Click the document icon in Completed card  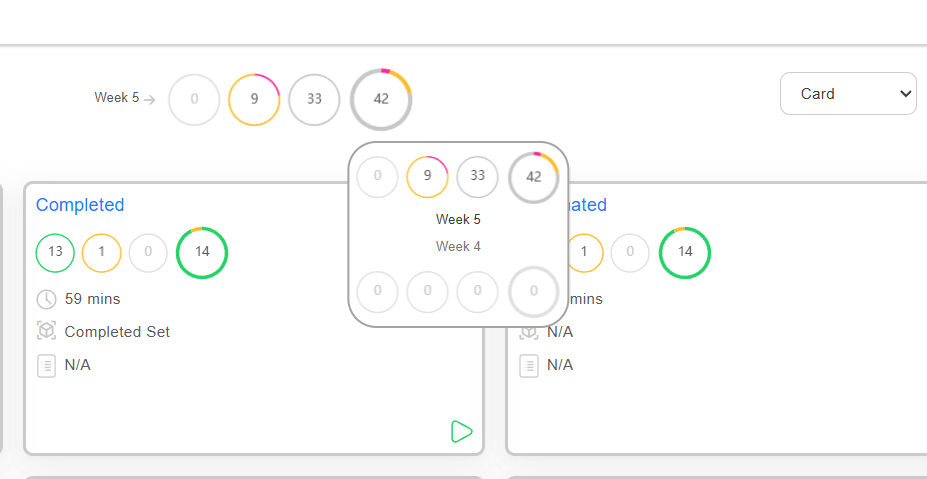pyautogui.click(x=46, y=365)
